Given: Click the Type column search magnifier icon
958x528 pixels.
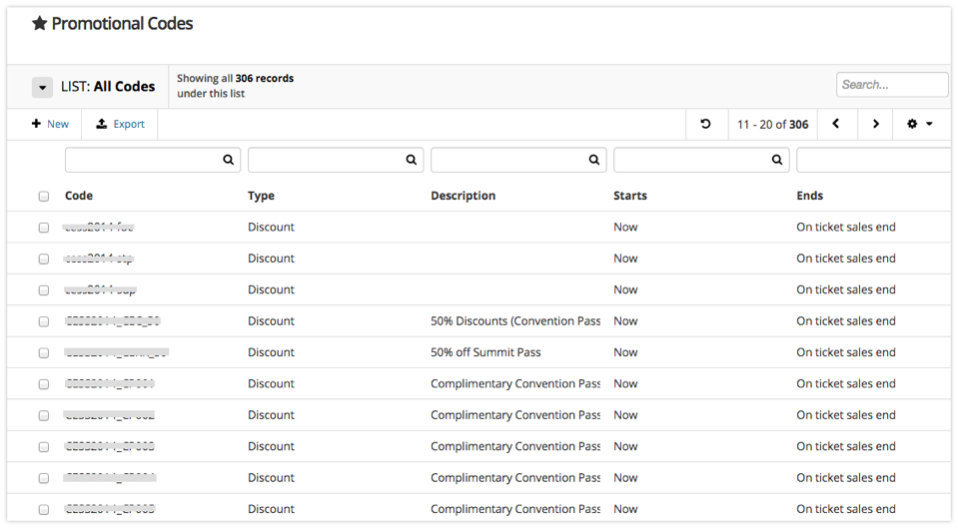Looking at the screenshot, I should coord(411,159).
